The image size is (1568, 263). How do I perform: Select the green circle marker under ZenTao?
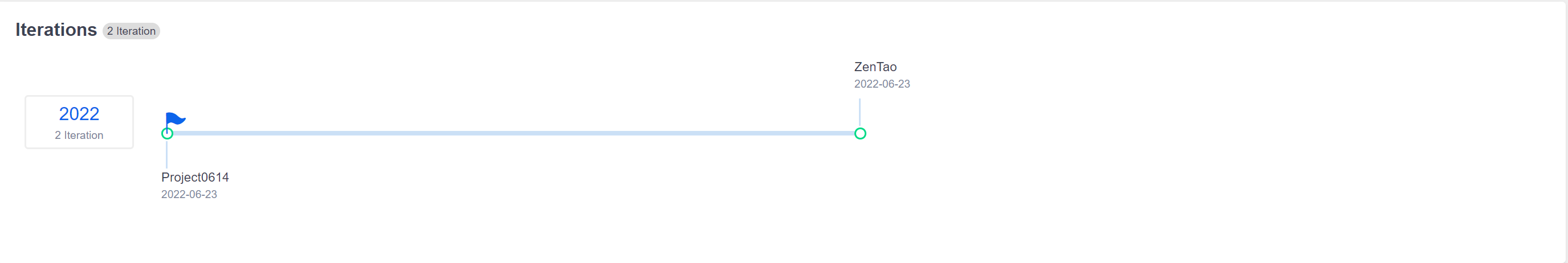[x=860, y=134]
